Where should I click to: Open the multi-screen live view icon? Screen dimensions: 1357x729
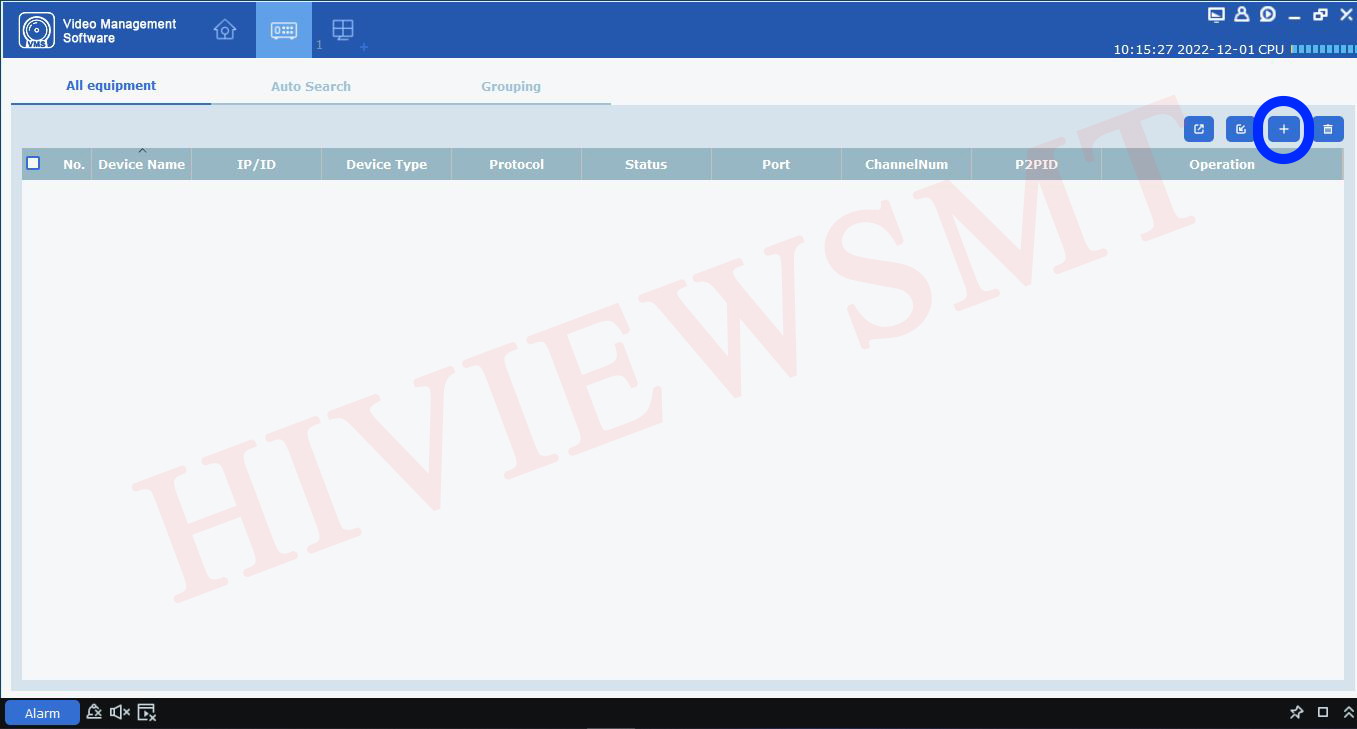[x=343, y=30]
